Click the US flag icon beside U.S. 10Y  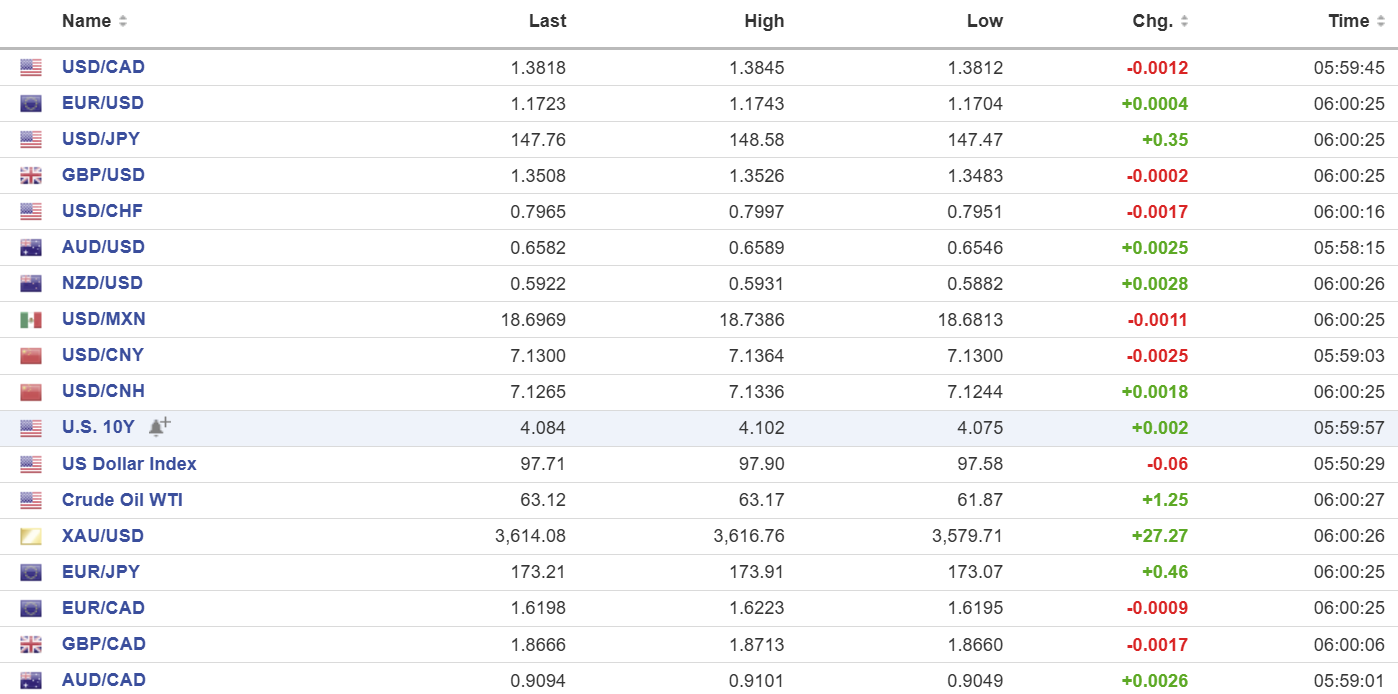coord(31,428)
